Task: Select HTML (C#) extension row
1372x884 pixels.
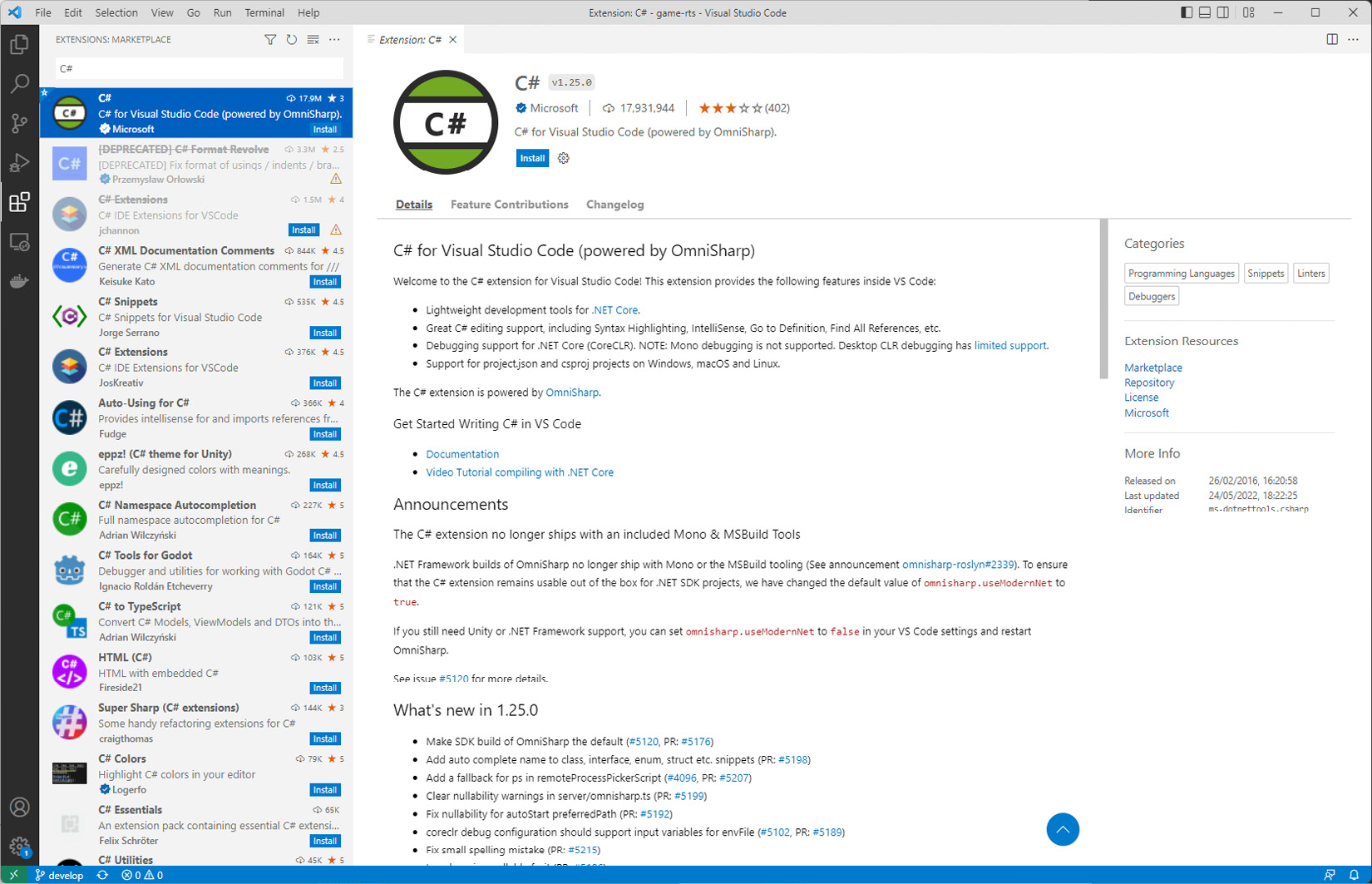Action: coord(196,673)
